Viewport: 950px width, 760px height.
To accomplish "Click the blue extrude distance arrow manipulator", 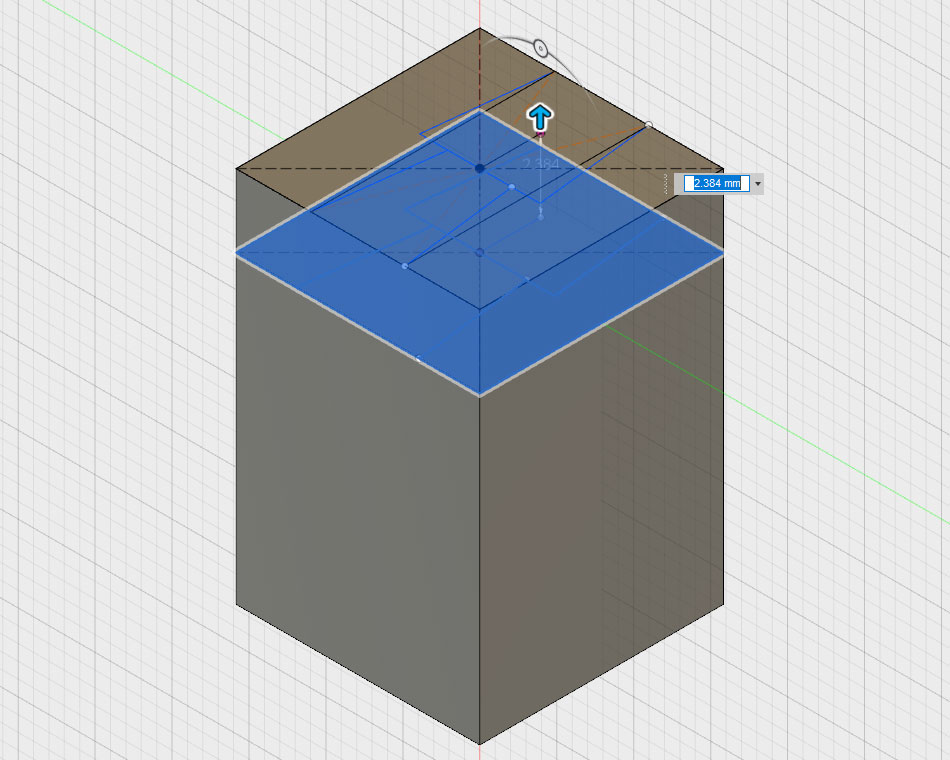I will pyautogui.click(x=540, y=114).
